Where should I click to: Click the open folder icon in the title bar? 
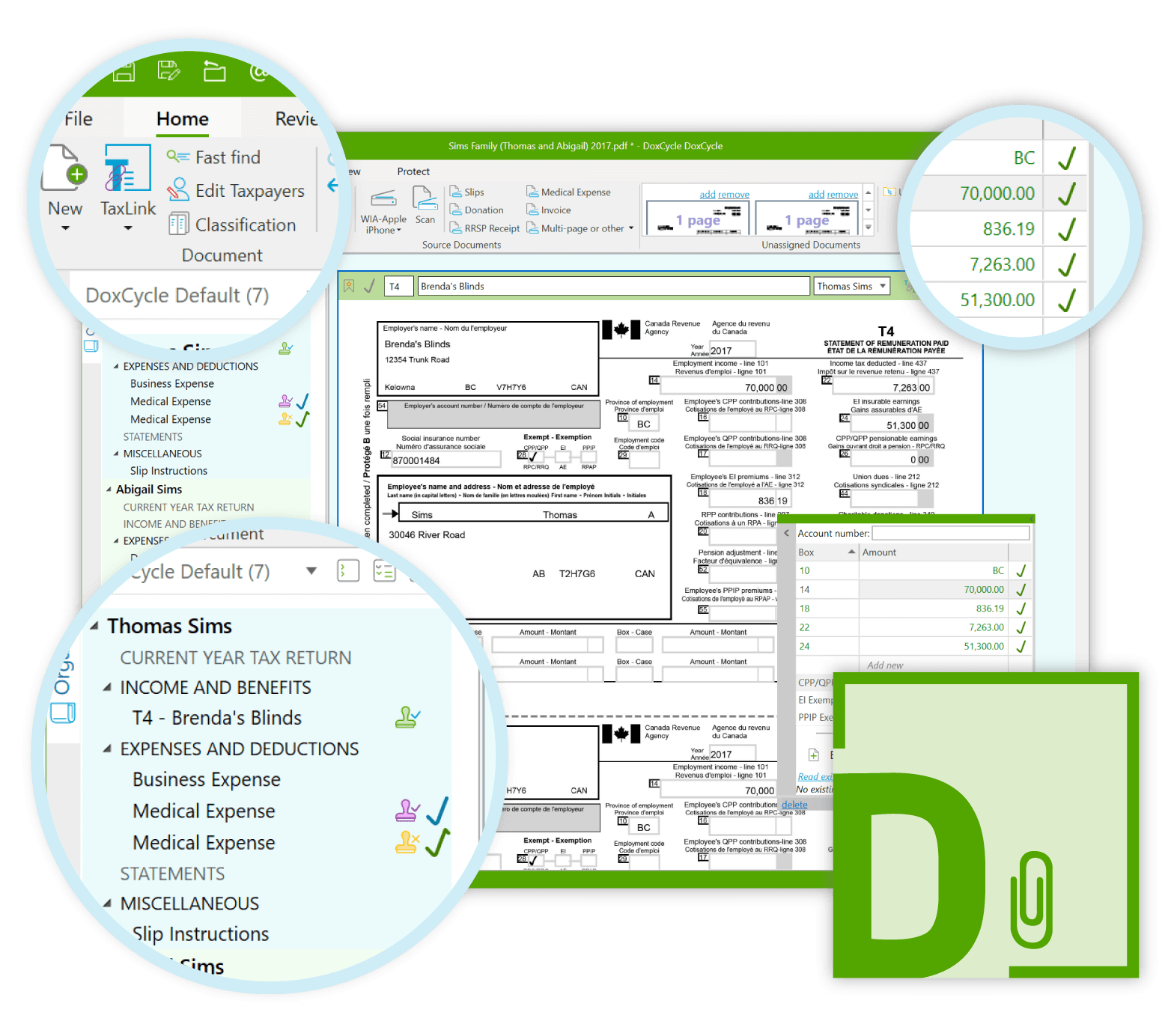215,71
